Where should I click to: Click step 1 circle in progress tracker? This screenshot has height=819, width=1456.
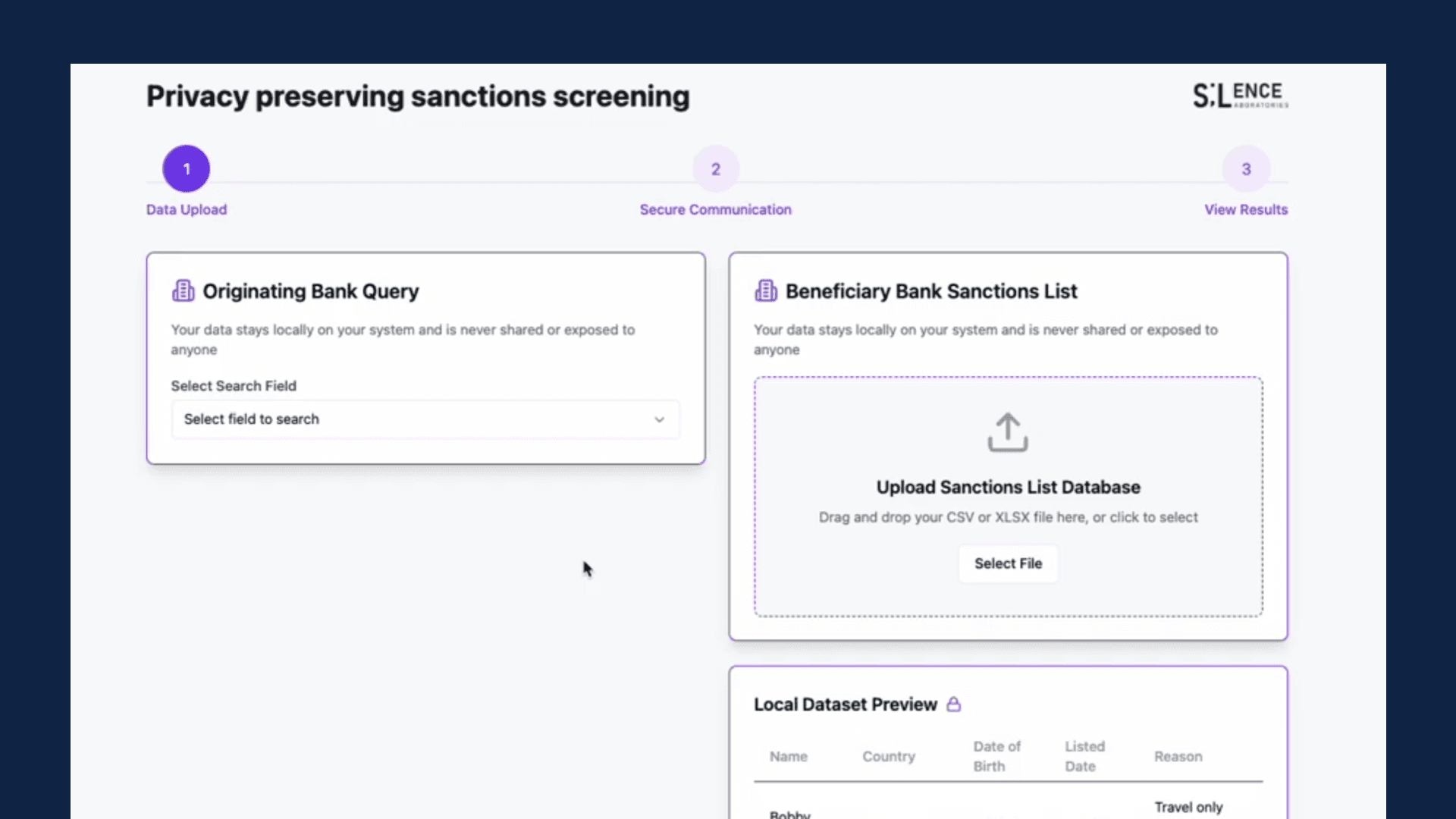click(186, 169)
